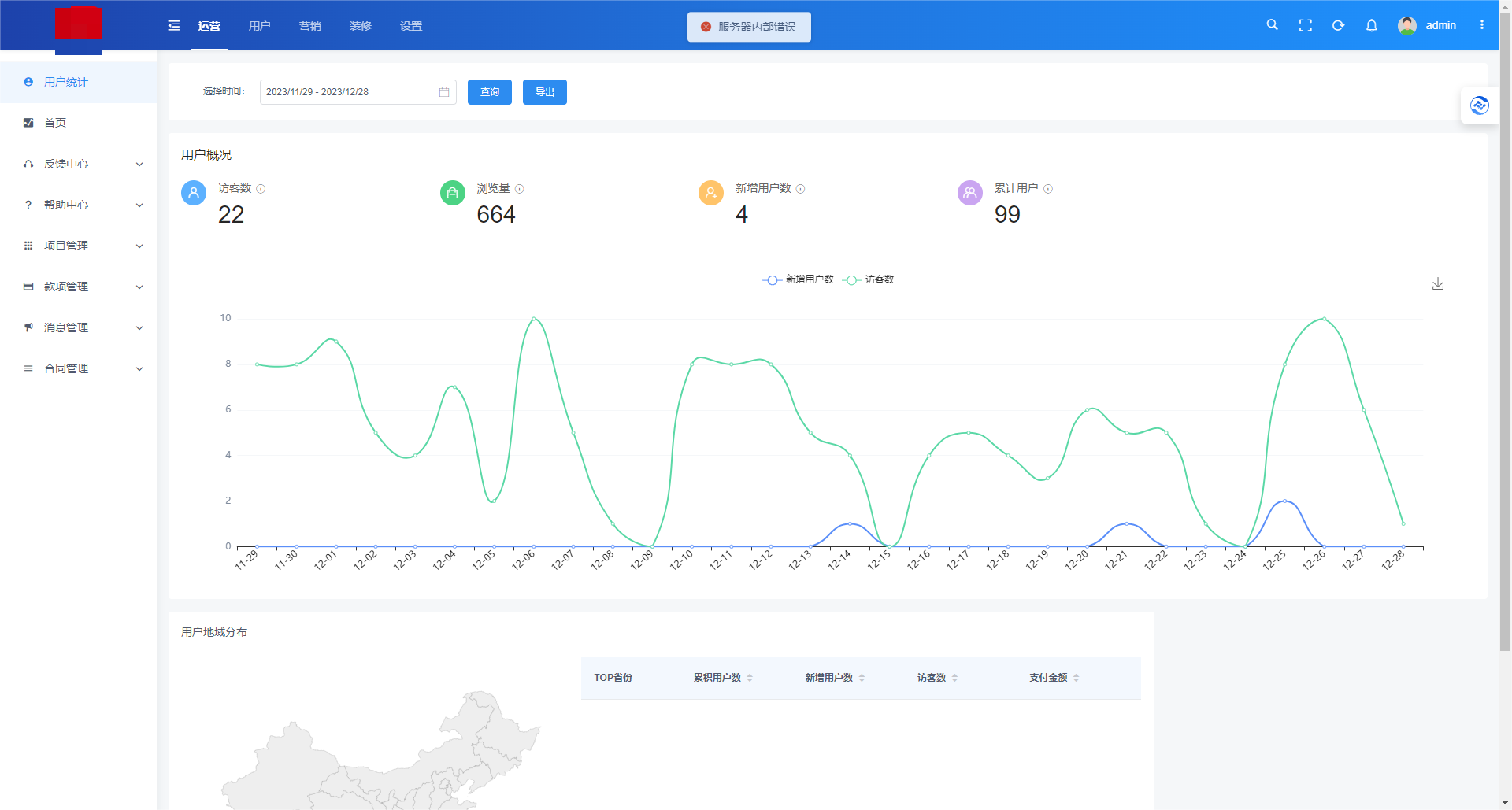Screen dimensions: 1512x810
Task: Switch to the 运营 top tab
Action: (x=209, y=26)
